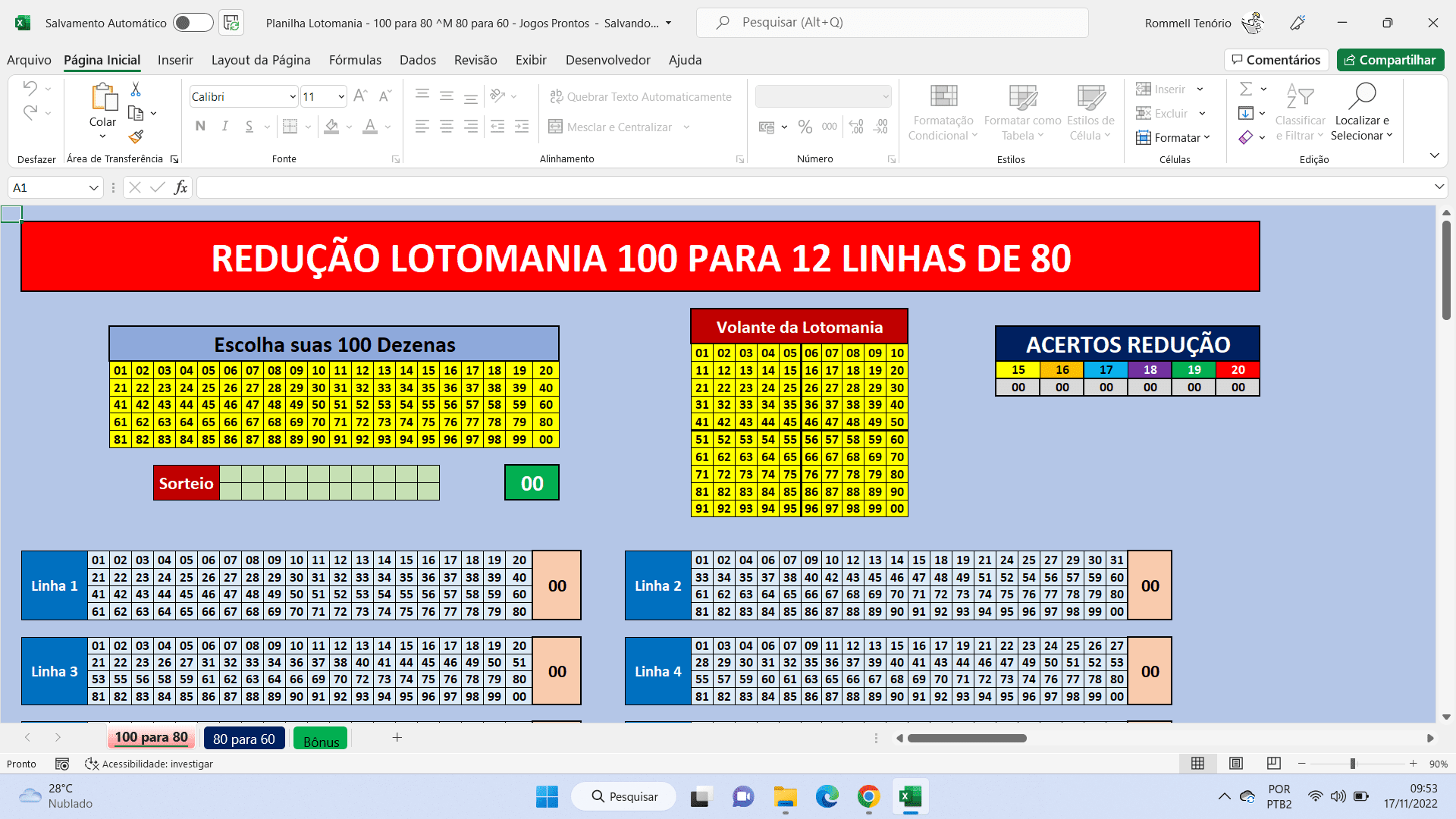The height and width of the screenshot is (819, 1456).
Task: Click the Clear eraser icon
Action: point(1245,137)
